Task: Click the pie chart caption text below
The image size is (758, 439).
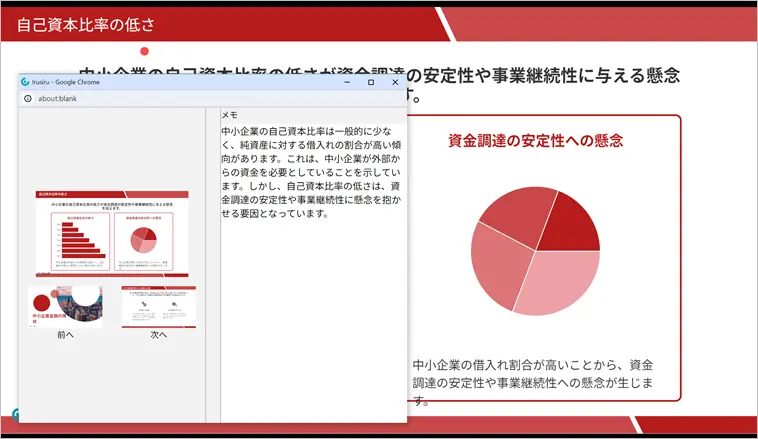Action: pos(533,382)
